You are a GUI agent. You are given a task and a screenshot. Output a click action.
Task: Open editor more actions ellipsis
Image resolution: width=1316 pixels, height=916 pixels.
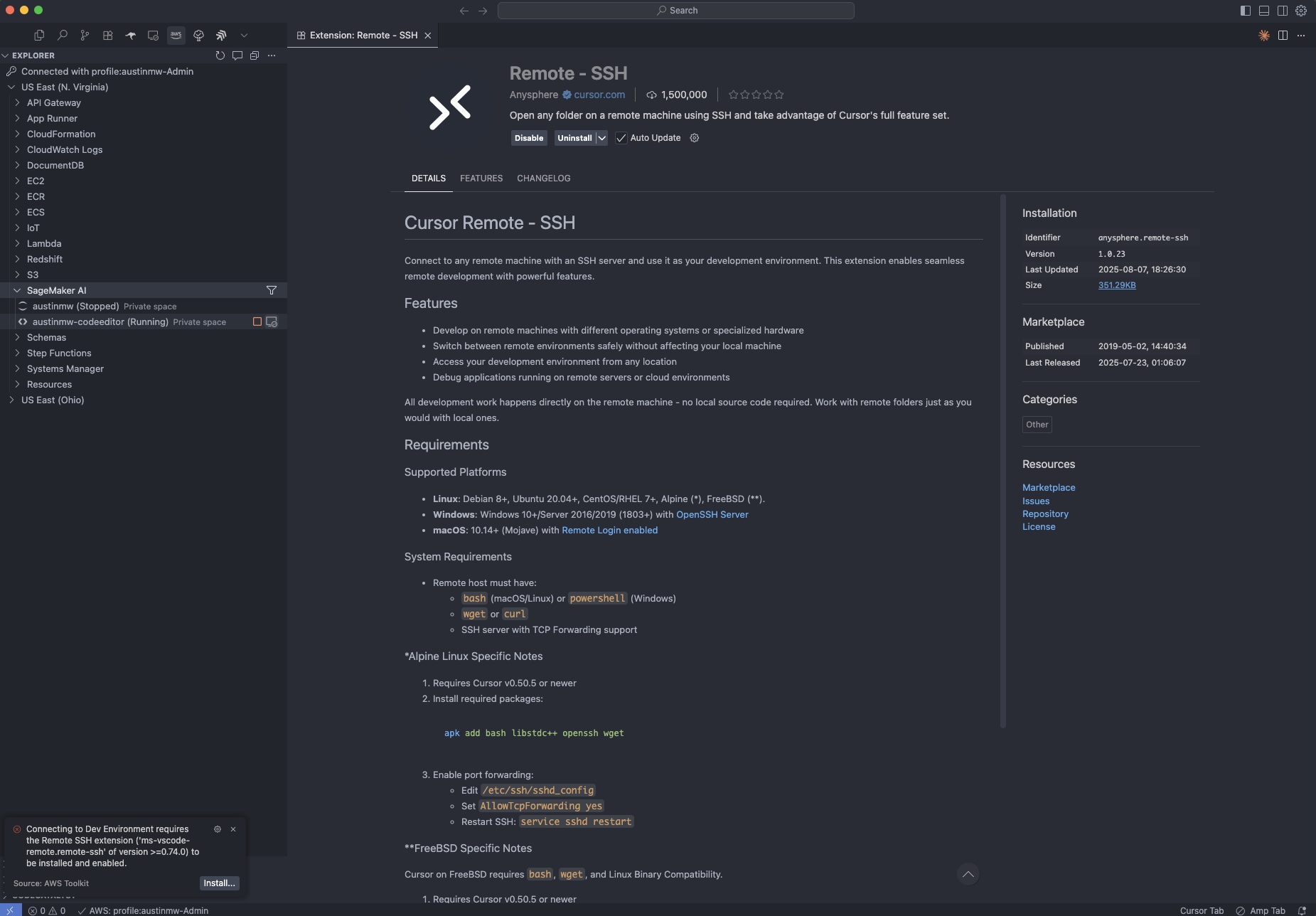(1301, 36)
